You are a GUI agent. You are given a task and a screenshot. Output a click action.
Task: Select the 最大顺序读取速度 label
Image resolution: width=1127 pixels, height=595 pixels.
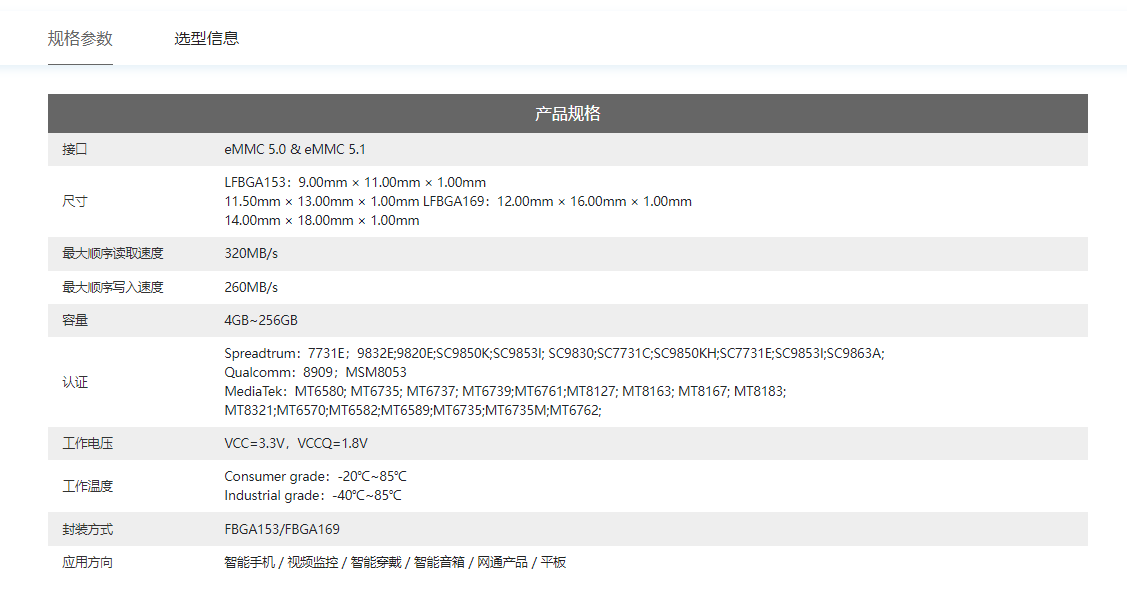pyautogui.click(x=113, y=254)
